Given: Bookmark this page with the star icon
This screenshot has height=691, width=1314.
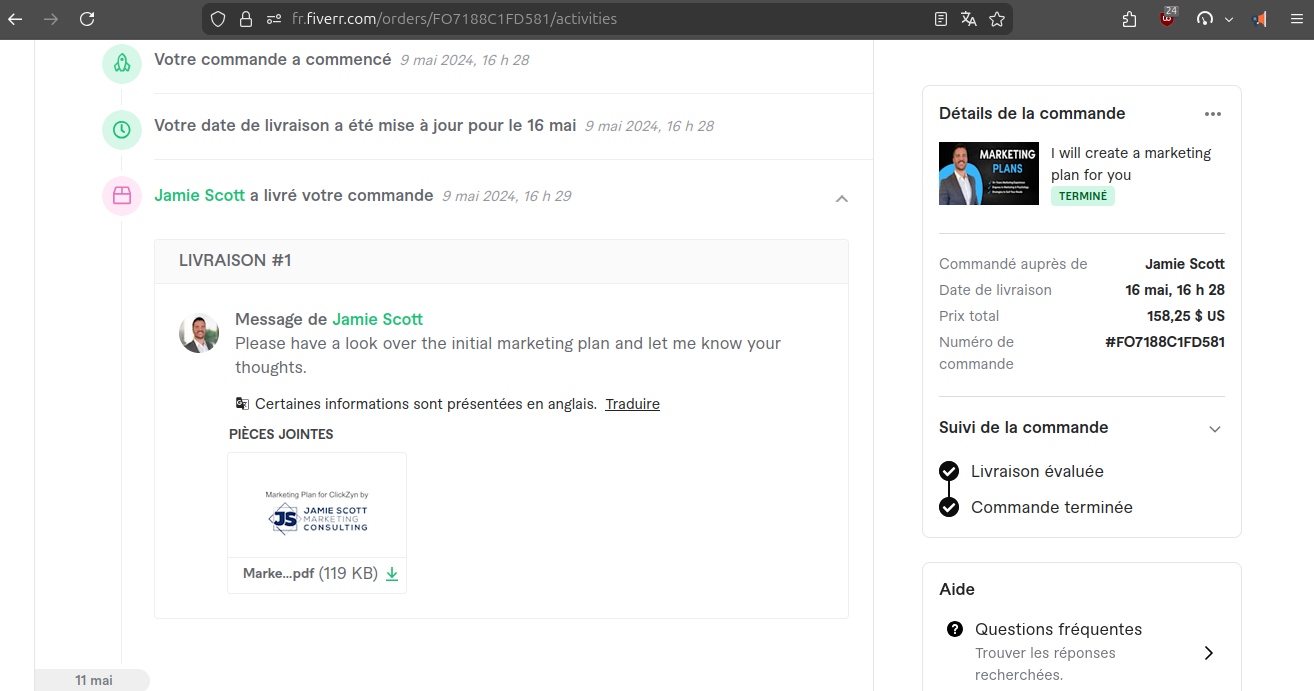Looking at the screenshot, I should pos(996,19).
